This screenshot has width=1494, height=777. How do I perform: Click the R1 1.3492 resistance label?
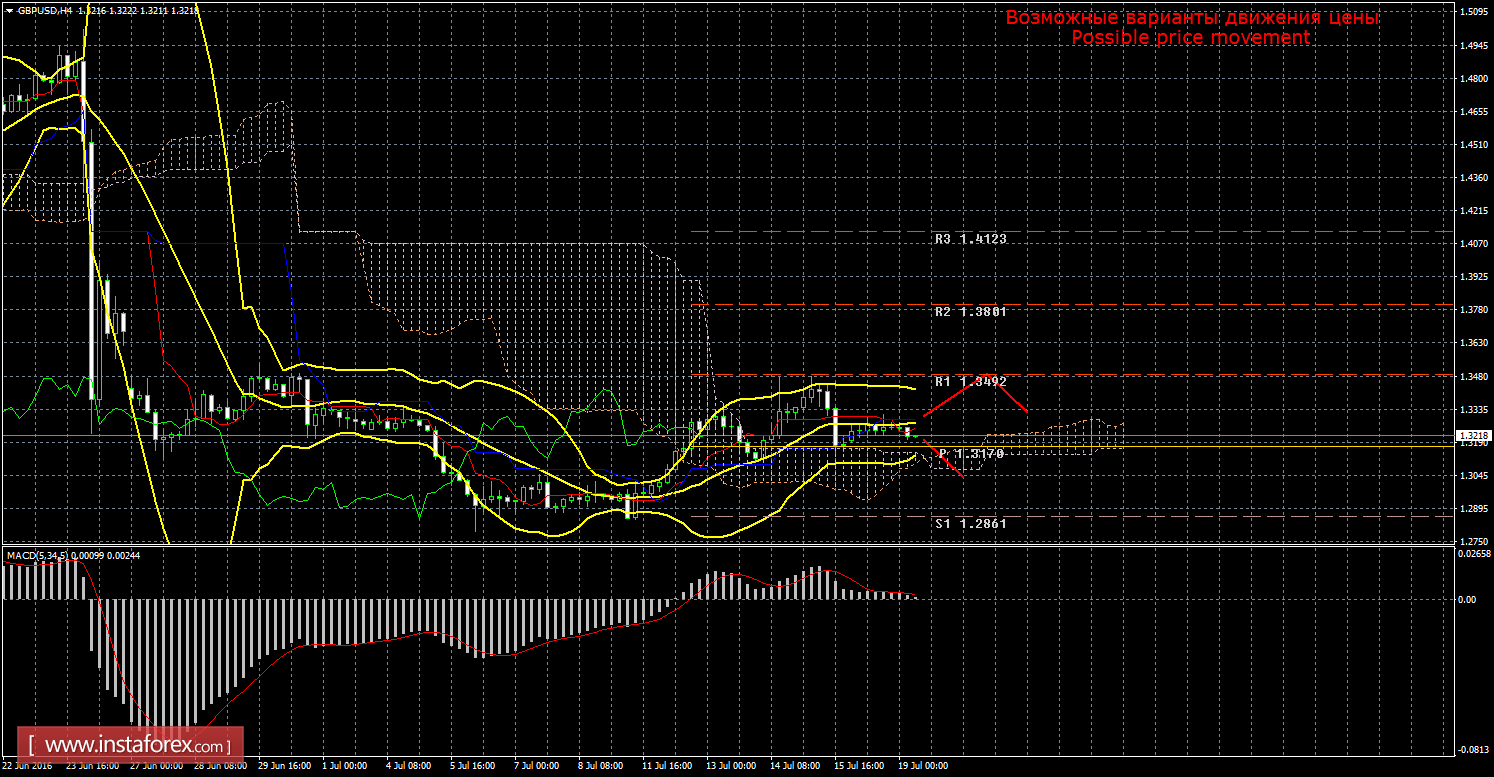point(970,382)
